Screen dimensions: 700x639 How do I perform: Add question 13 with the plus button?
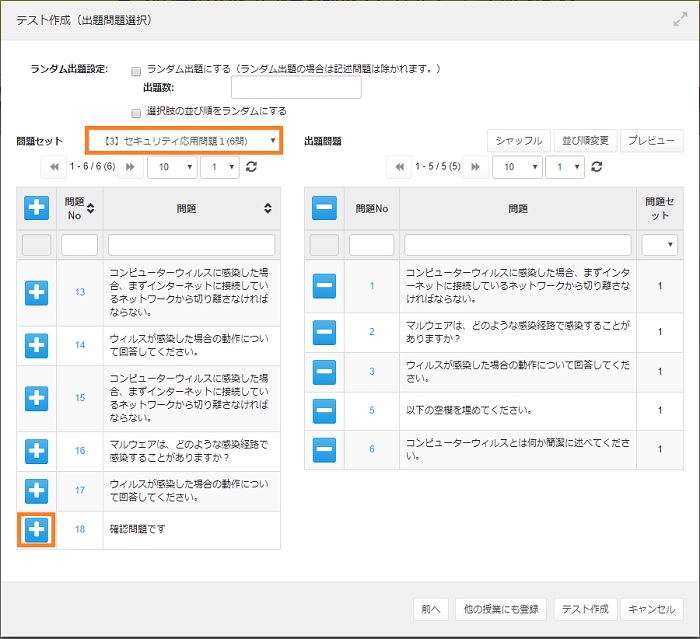[37, 291]
